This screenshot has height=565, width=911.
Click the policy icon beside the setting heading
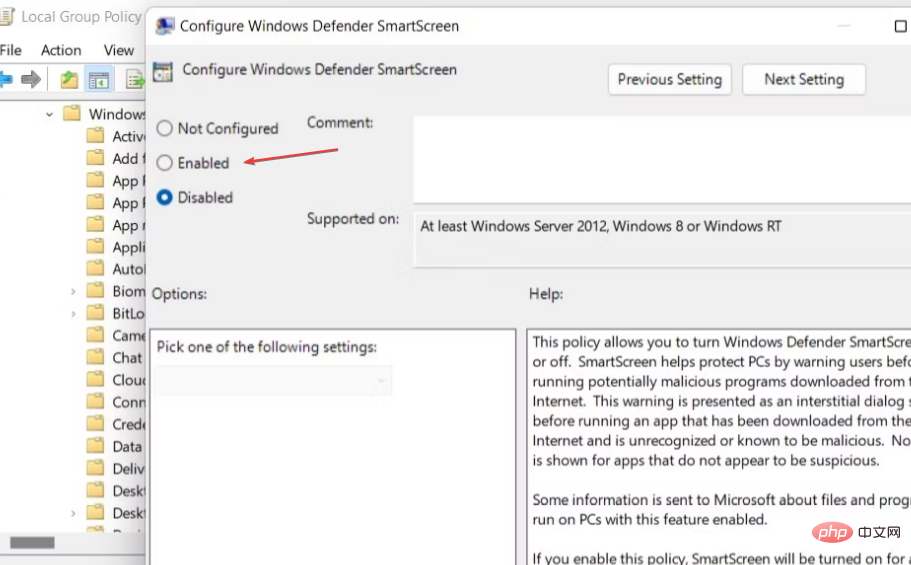pos(163,72)
